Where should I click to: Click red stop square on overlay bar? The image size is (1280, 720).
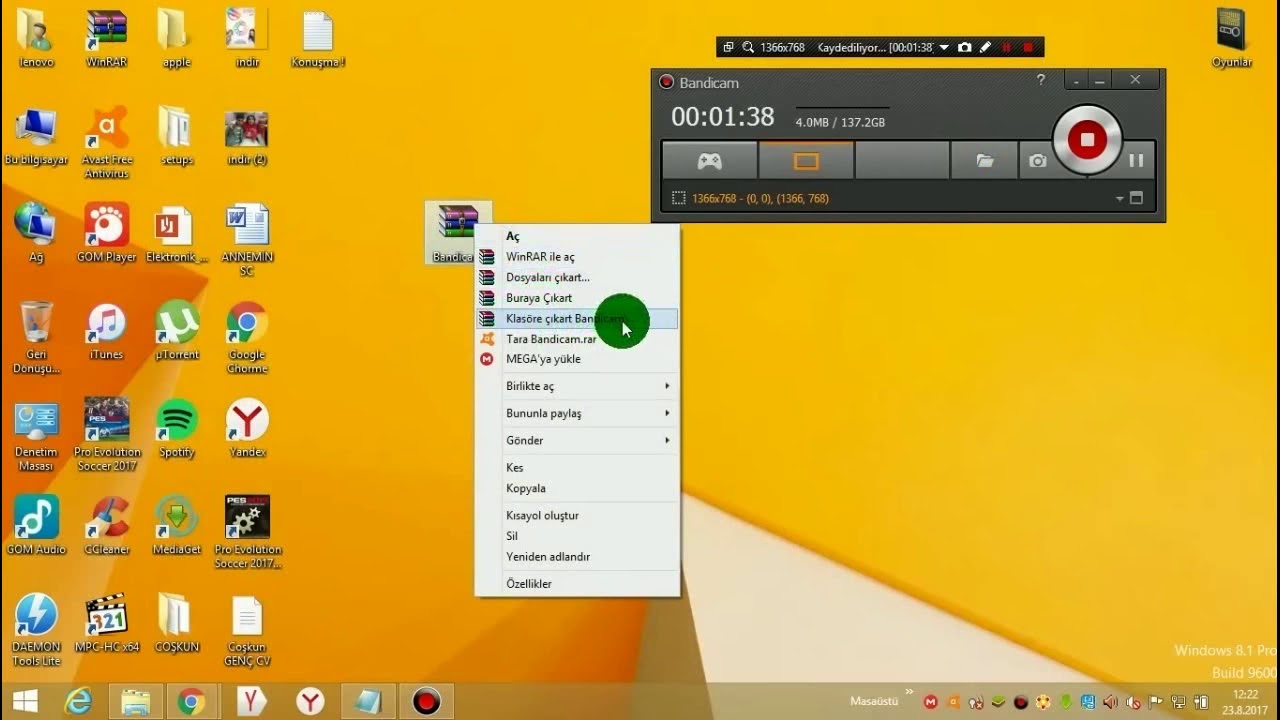pos(1028,47)
